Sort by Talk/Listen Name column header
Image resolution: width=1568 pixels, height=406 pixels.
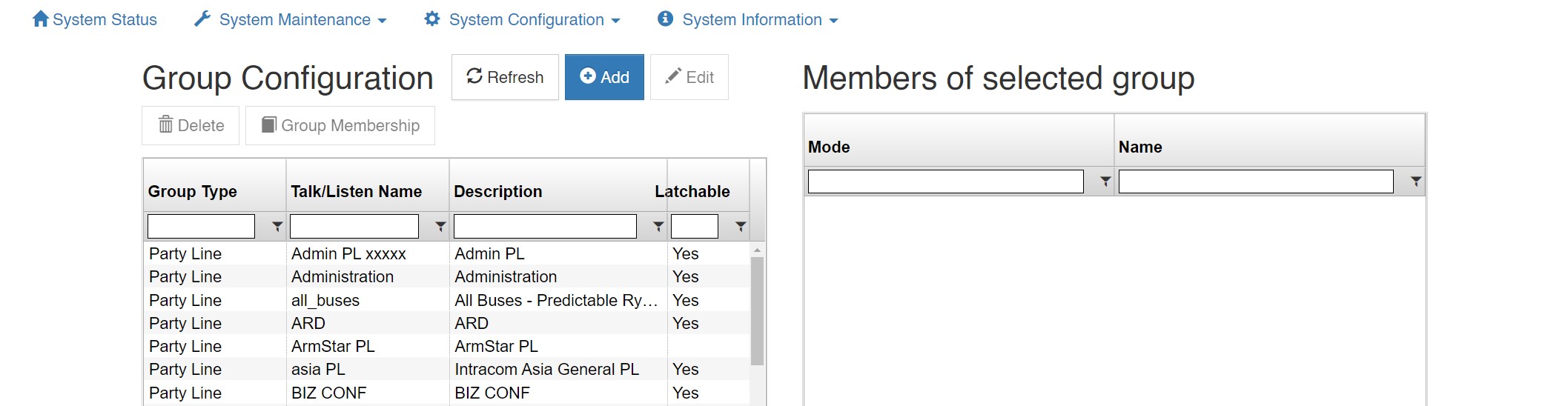point(357,191)
